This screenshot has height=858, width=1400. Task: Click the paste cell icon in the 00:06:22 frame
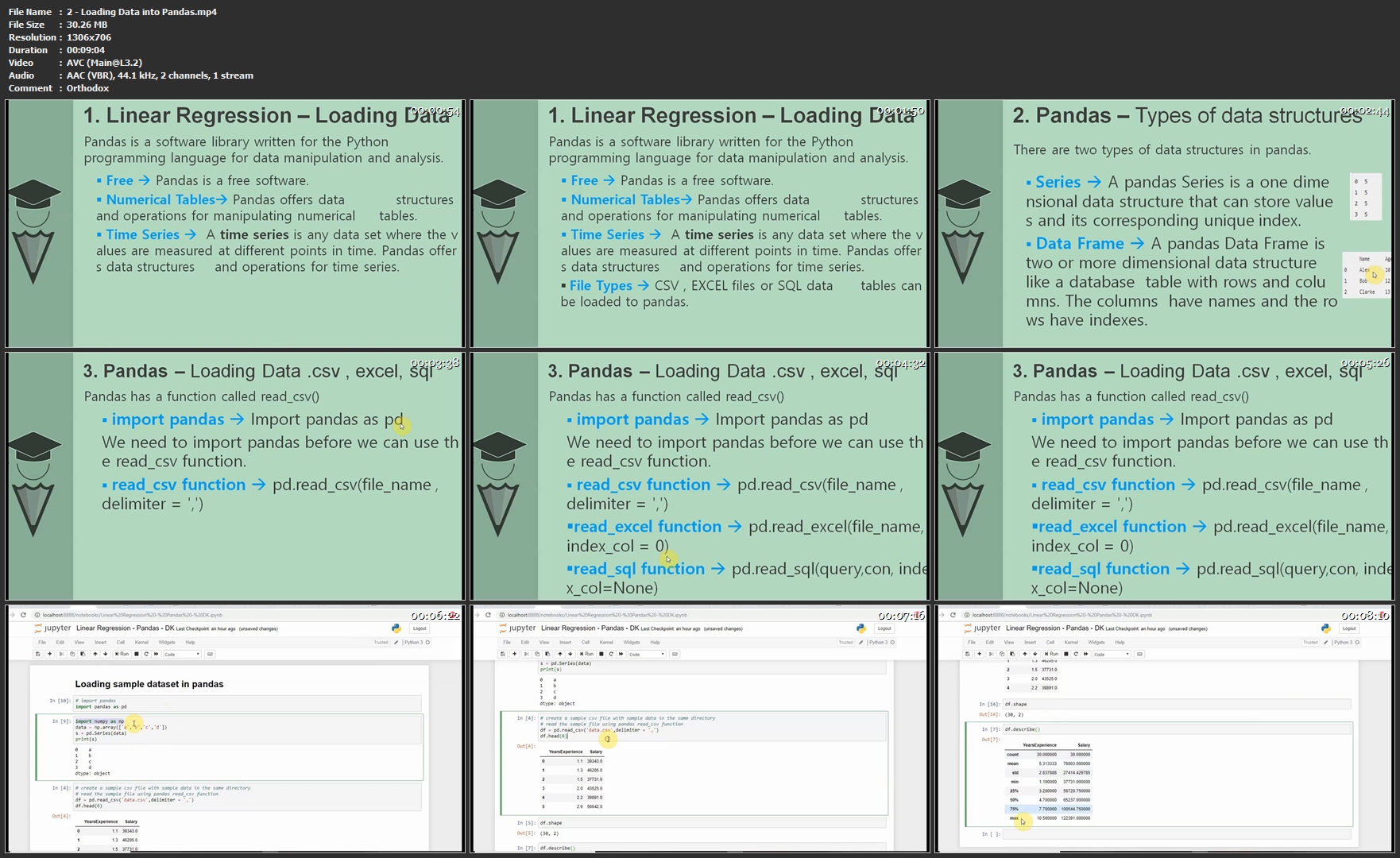(83, 654)
